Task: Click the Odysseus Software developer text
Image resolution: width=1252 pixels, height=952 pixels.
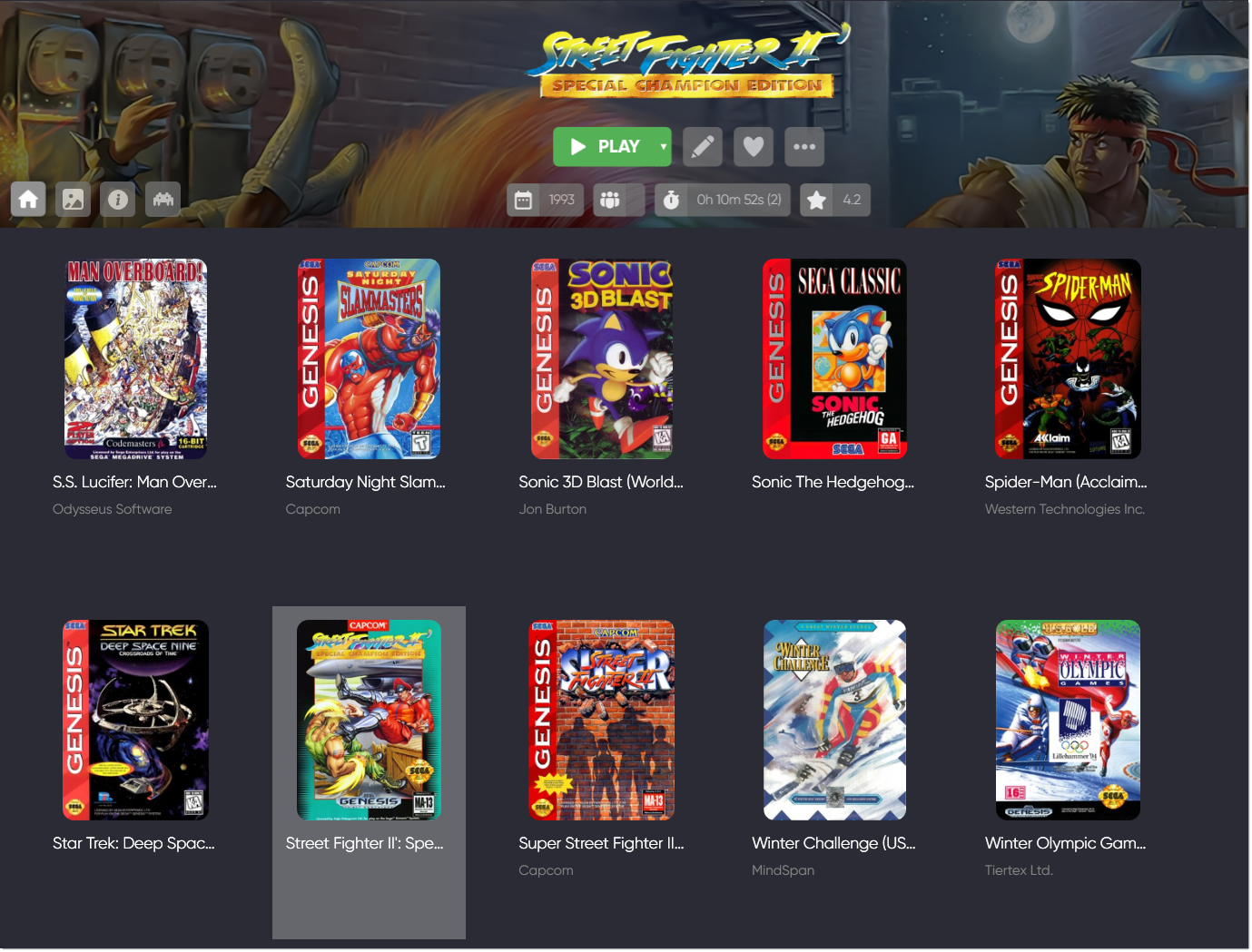Action: pos(112,509)
